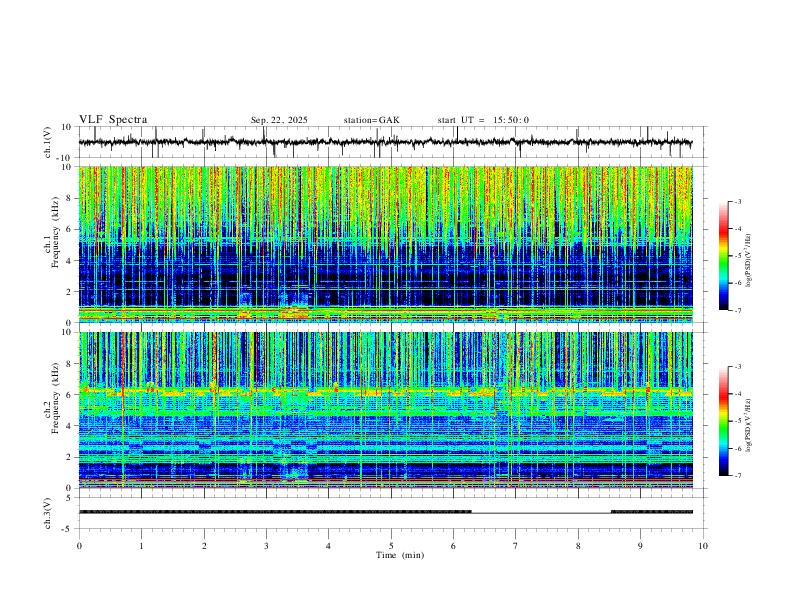
Task: Click the 'ch.3(V)' axis label
Action: 48,513
